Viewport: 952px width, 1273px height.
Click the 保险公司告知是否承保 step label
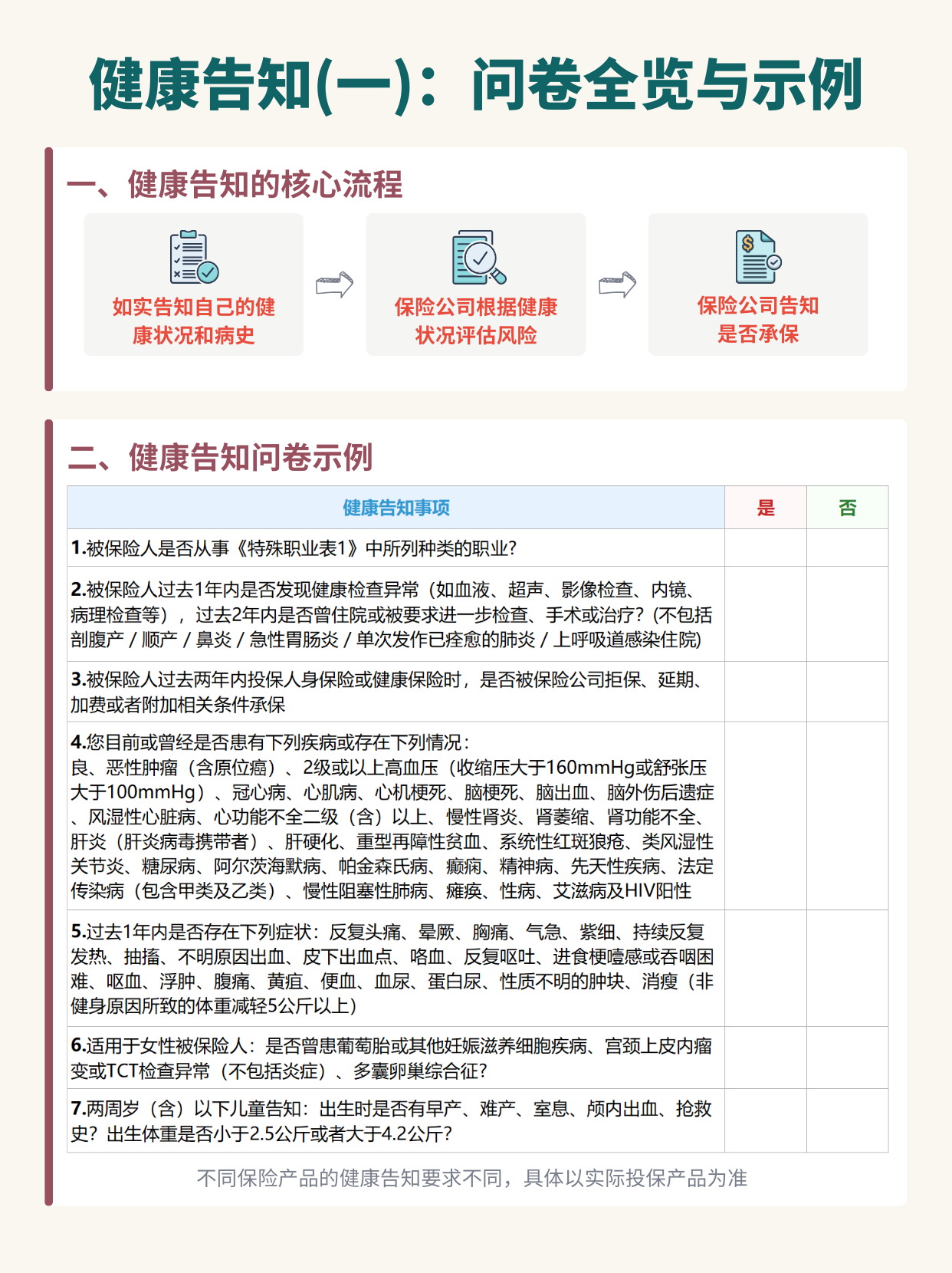click(758, 319)
